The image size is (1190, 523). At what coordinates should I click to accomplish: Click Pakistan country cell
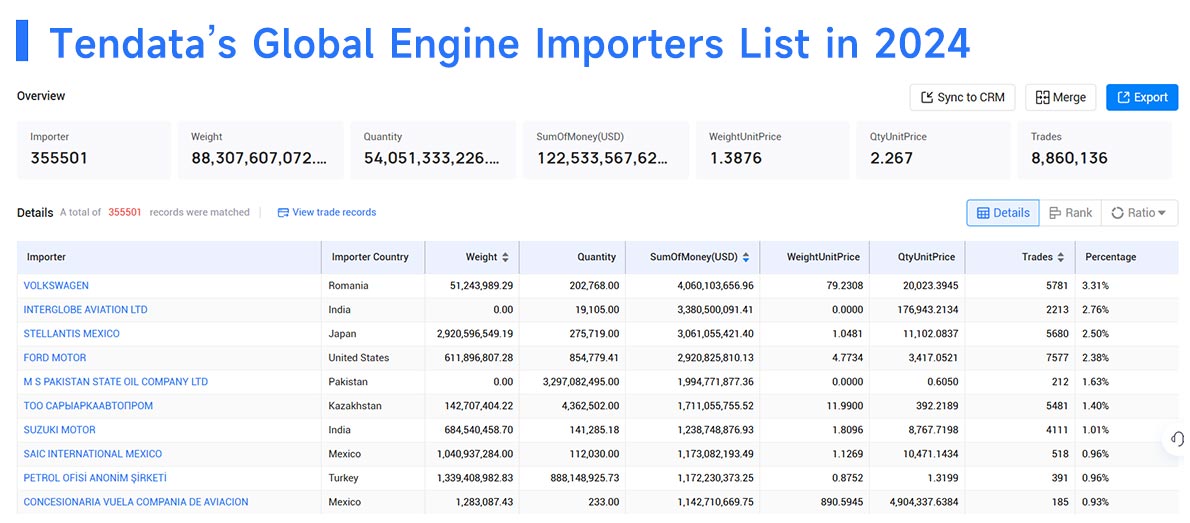(x=347, y=382)
